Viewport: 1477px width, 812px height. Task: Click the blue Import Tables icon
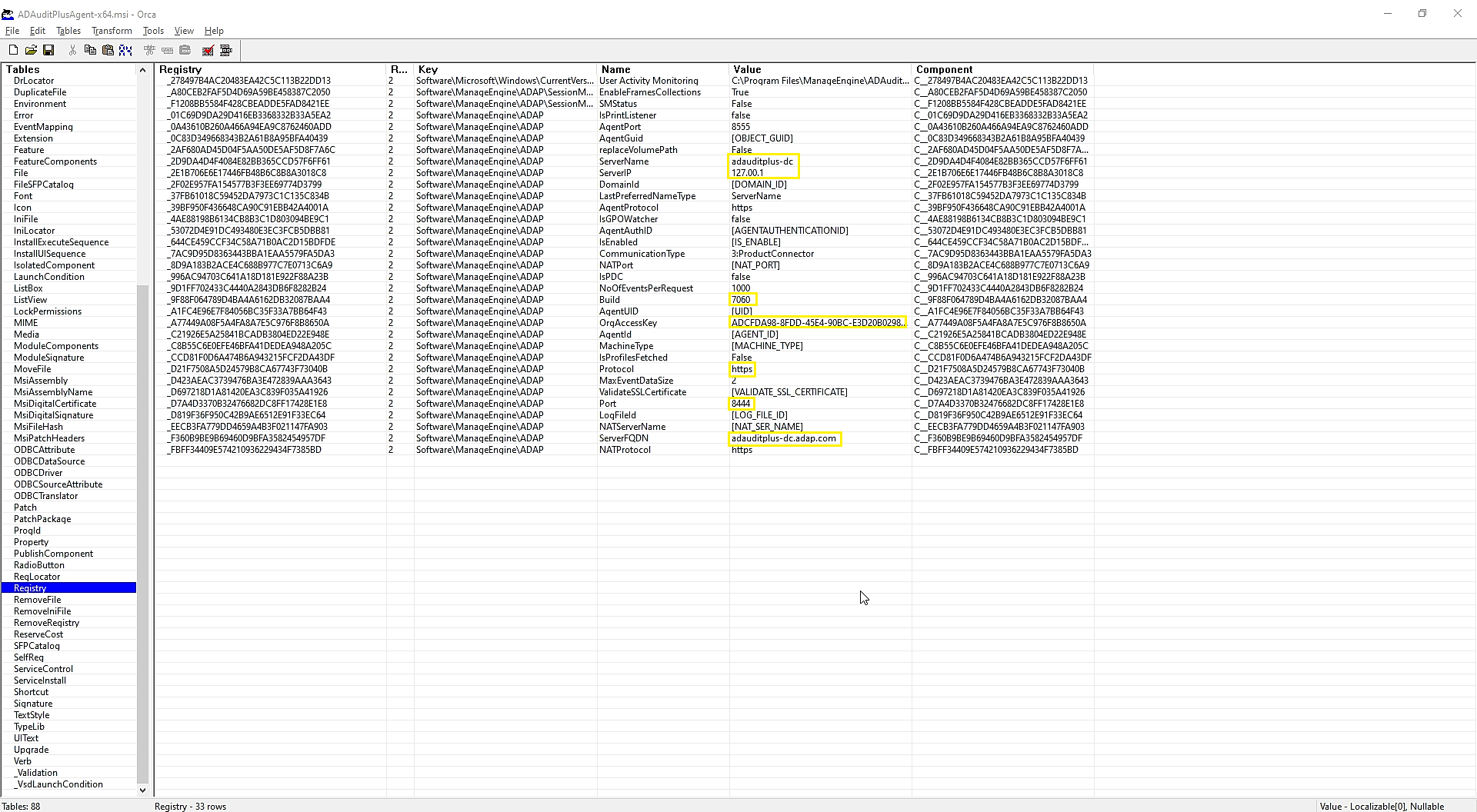coord(126,50)
